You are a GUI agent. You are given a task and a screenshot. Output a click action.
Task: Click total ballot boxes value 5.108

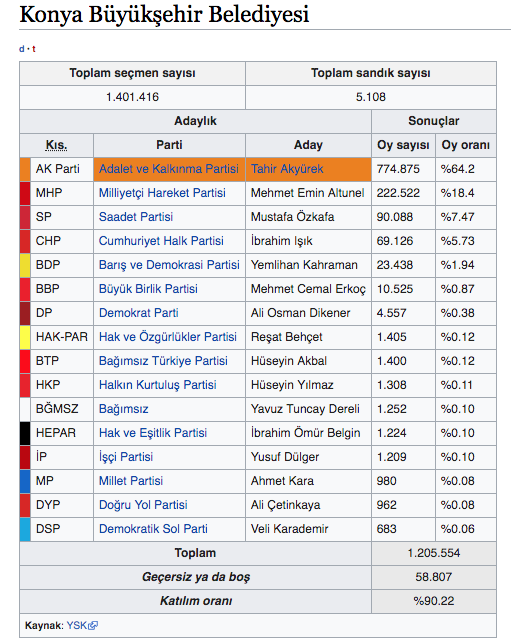pos(371,97)
